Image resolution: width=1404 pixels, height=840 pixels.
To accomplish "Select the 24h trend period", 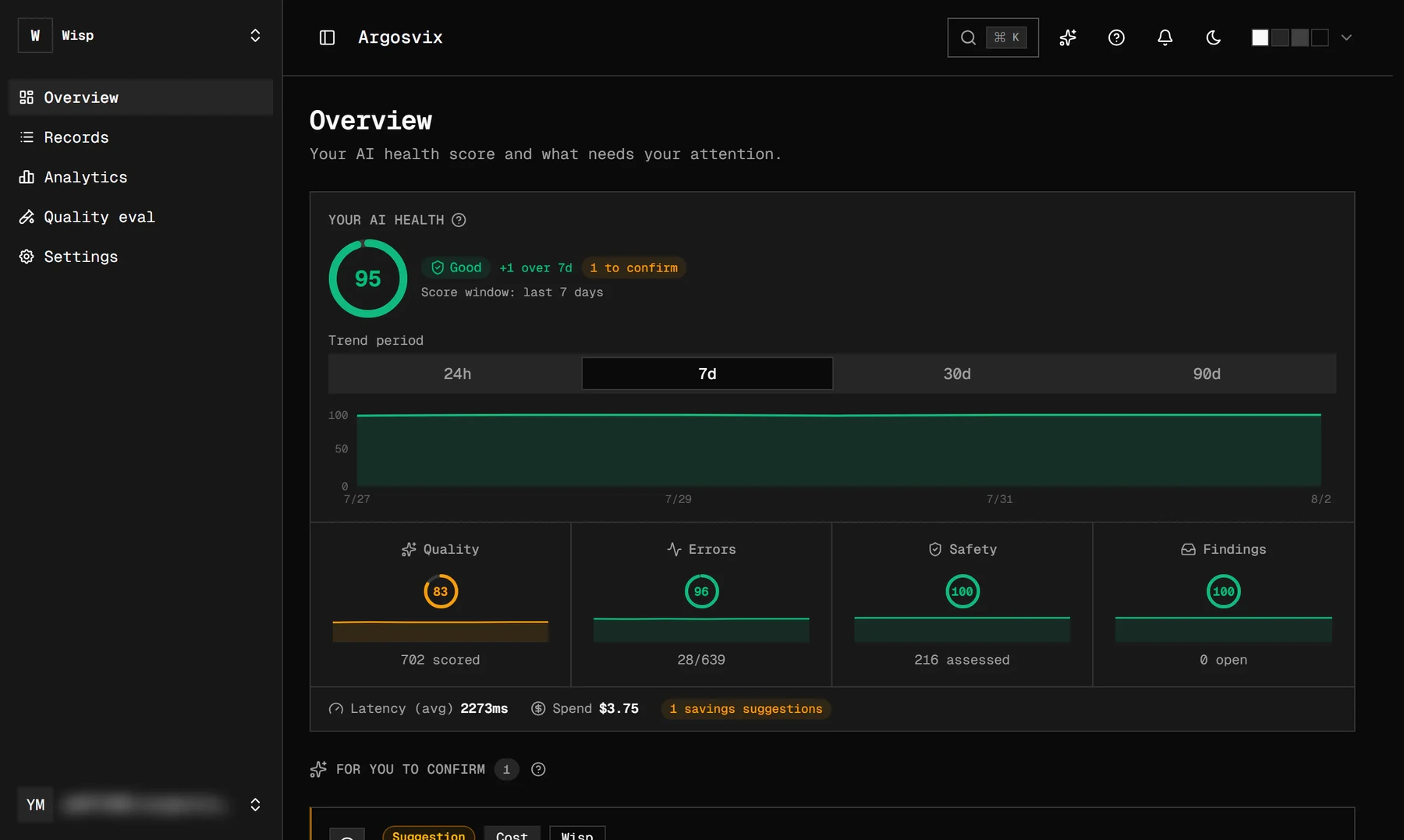I will [457, 374].
